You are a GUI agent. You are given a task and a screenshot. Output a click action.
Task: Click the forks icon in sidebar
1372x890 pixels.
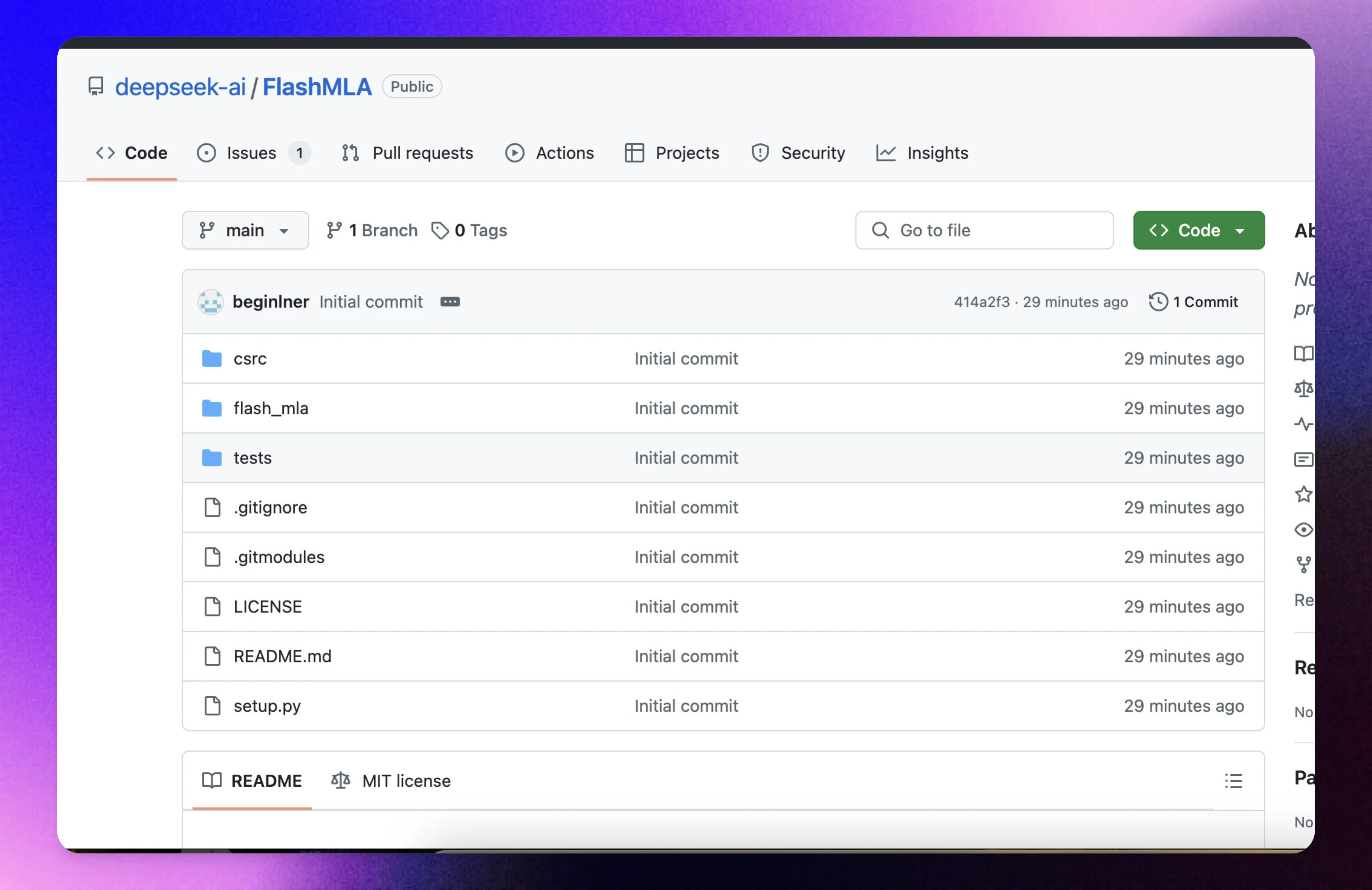point(1303,564)
